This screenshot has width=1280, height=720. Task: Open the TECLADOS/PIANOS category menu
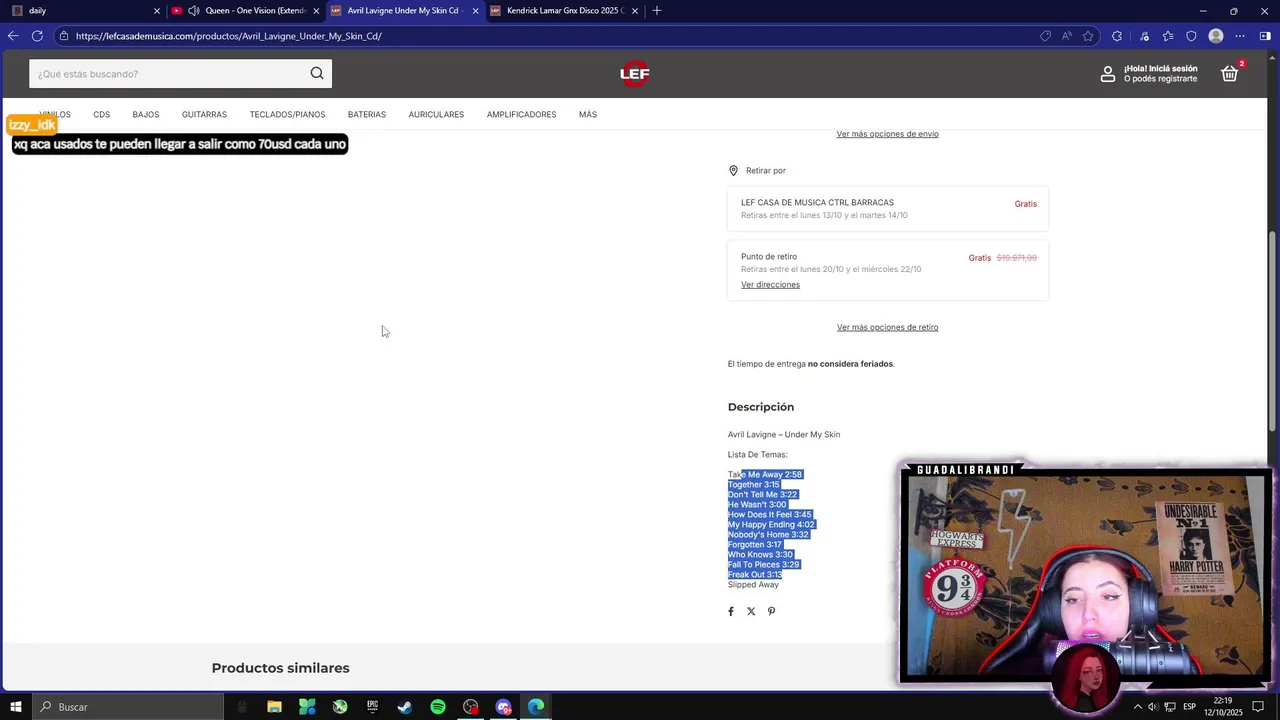click(x=287, y=115)
